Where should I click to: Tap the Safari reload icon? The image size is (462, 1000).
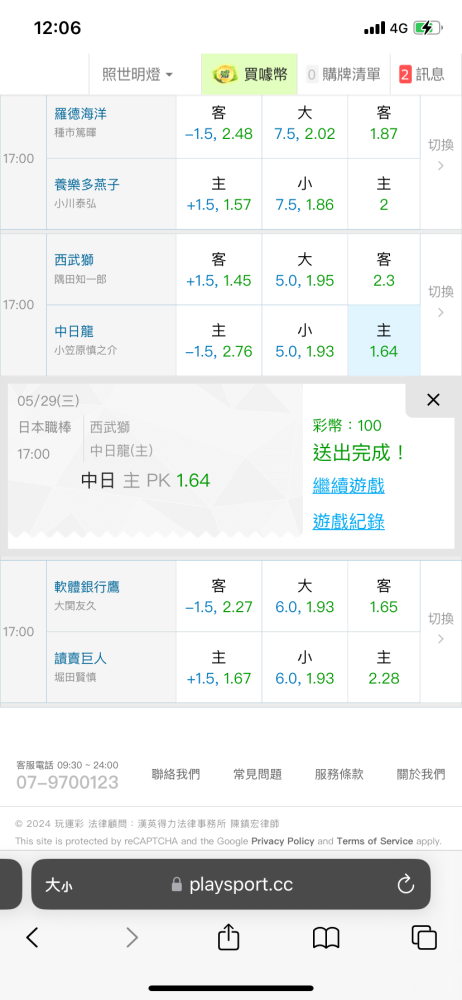[406, 884]
